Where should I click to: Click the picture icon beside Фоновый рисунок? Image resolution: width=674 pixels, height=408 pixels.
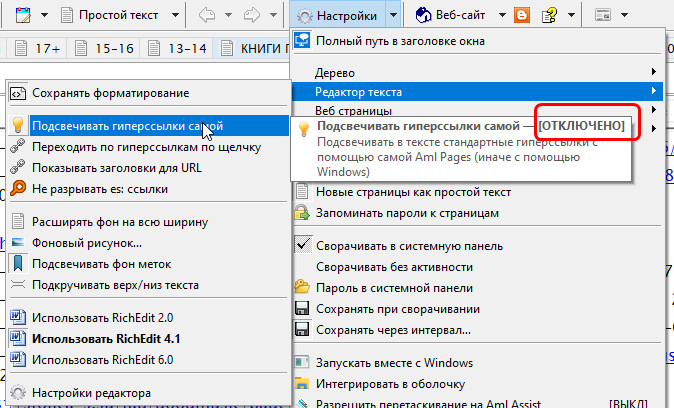pos(18,242)
